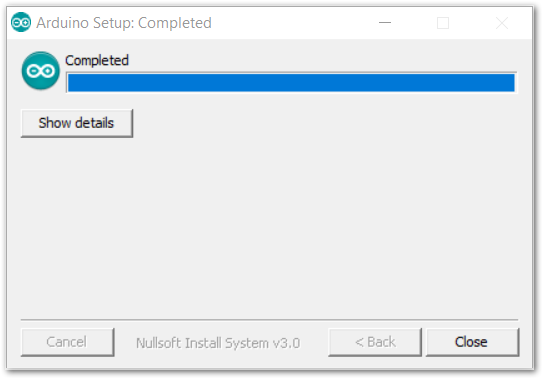Click the greyed-out < Back button
The width and height of the screenshot is (543, 379).
click(x=375, y=342)
